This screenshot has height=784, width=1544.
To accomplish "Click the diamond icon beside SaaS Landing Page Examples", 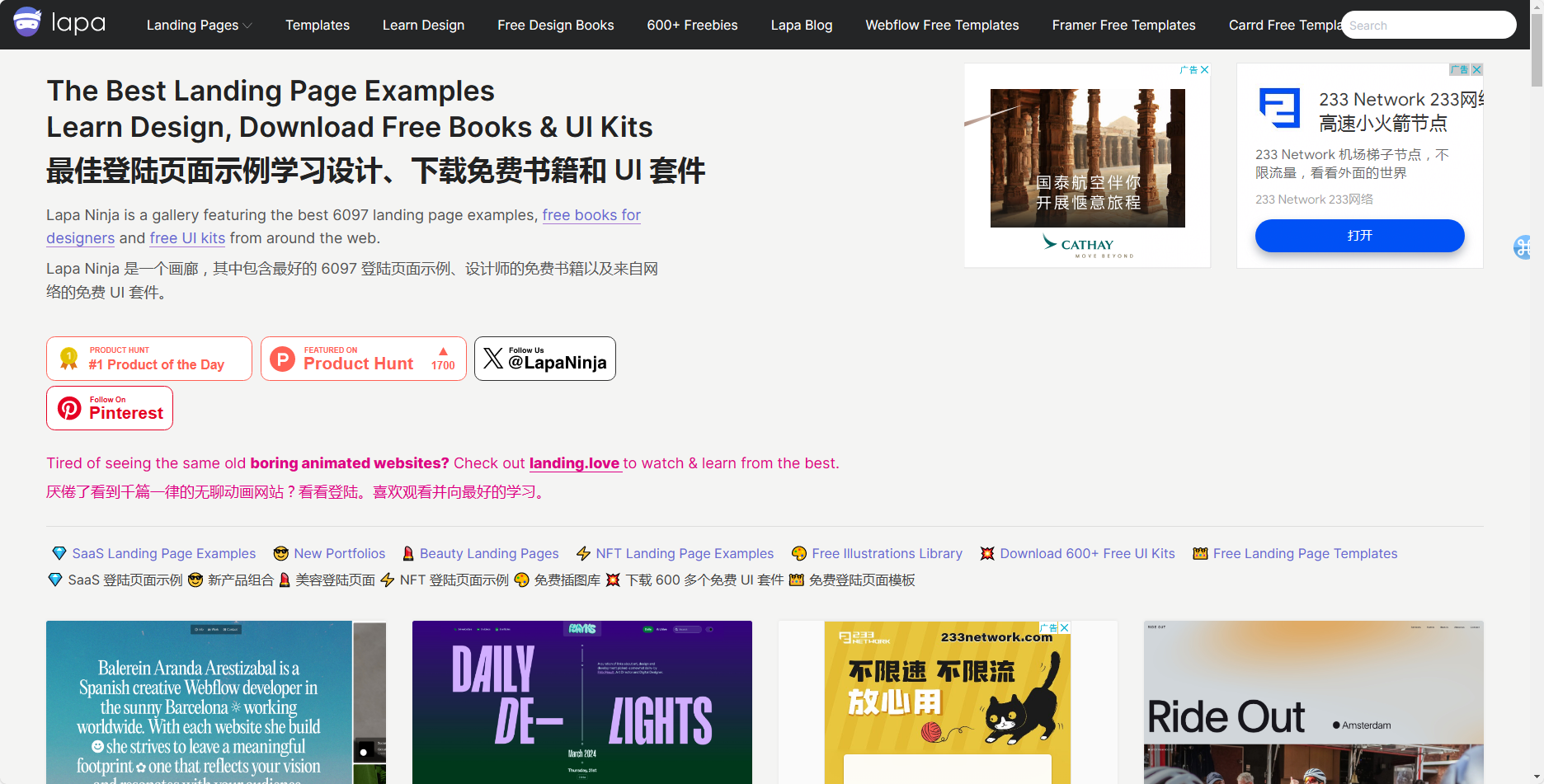I will 59,553.
